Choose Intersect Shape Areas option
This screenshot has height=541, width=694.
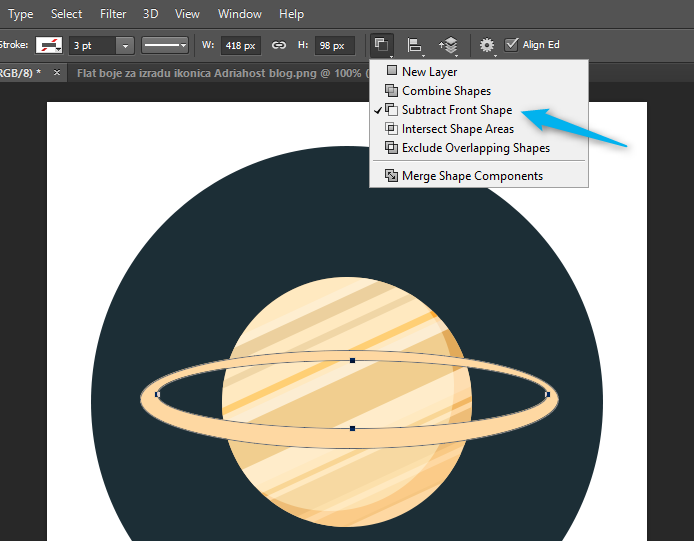[x=479, y=129]
